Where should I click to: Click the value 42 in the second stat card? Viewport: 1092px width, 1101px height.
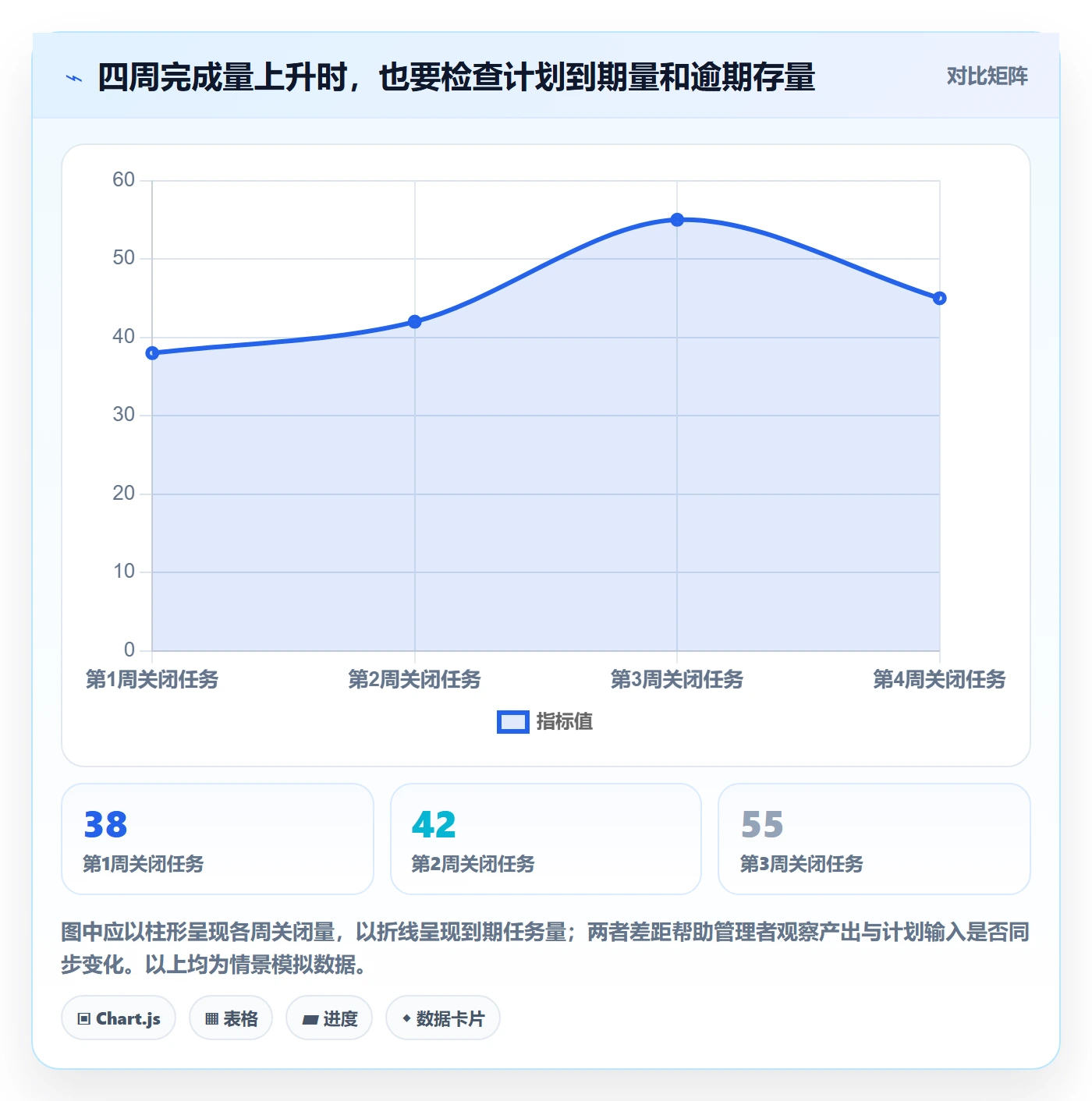(434, 825)
